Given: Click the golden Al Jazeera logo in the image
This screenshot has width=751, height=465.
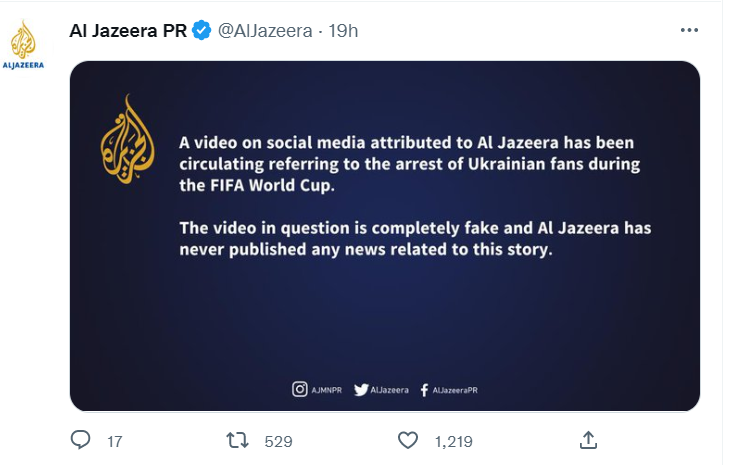Looking at the screenshot, I should pyautogui.click(x=127, y=139).
